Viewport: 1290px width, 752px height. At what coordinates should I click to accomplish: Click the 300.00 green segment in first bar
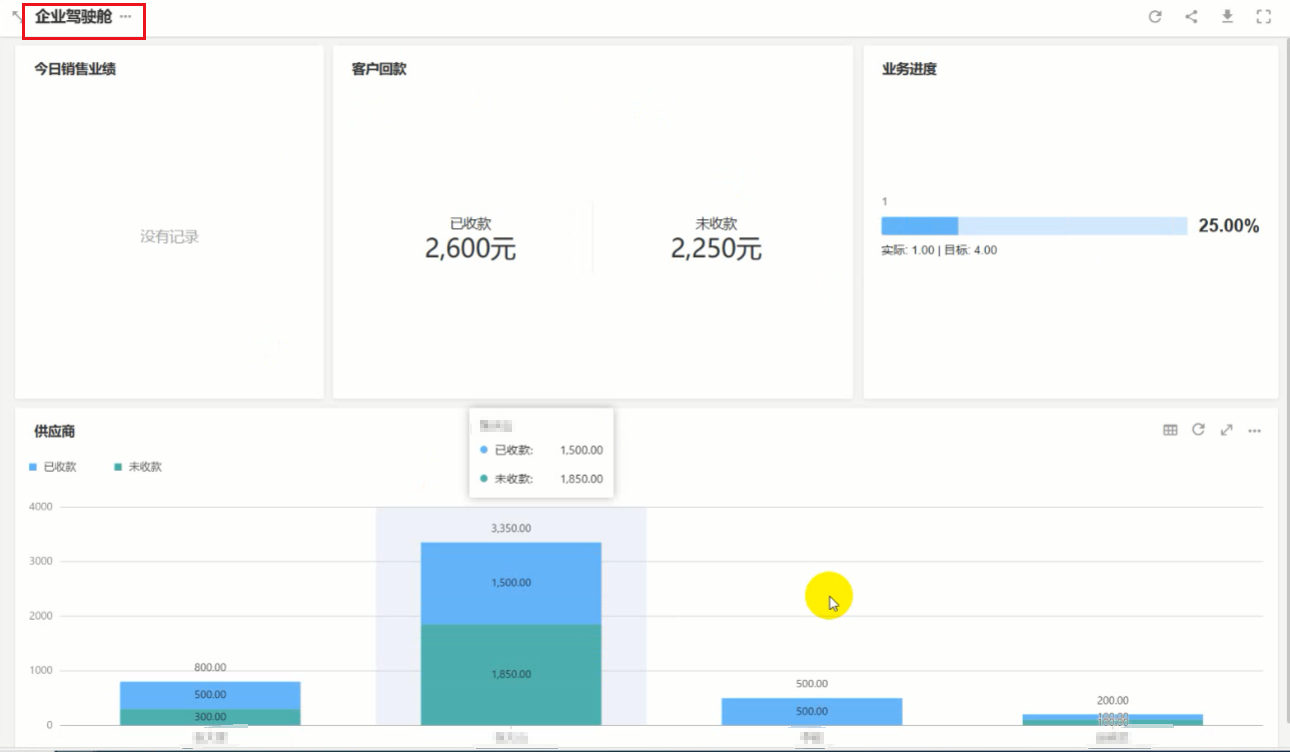coord(210,717)
